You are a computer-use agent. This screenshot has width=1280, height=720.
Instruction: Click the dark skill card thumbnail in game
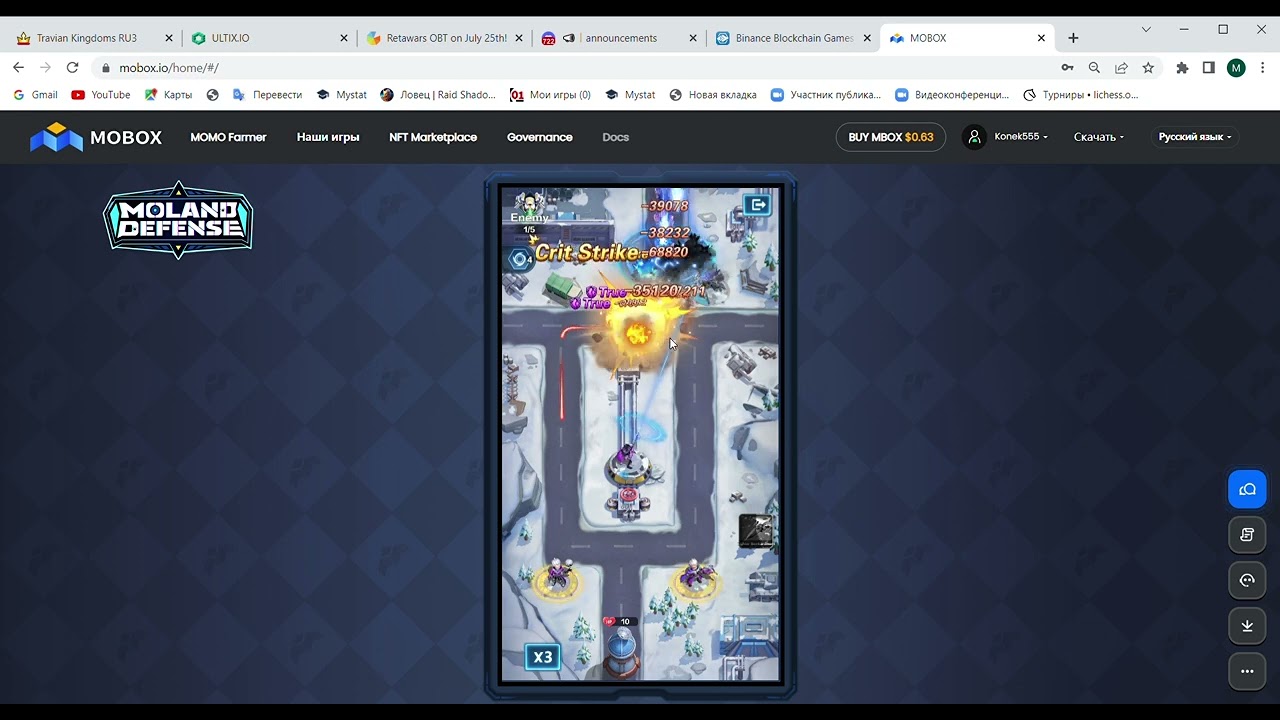click(755, 530)
